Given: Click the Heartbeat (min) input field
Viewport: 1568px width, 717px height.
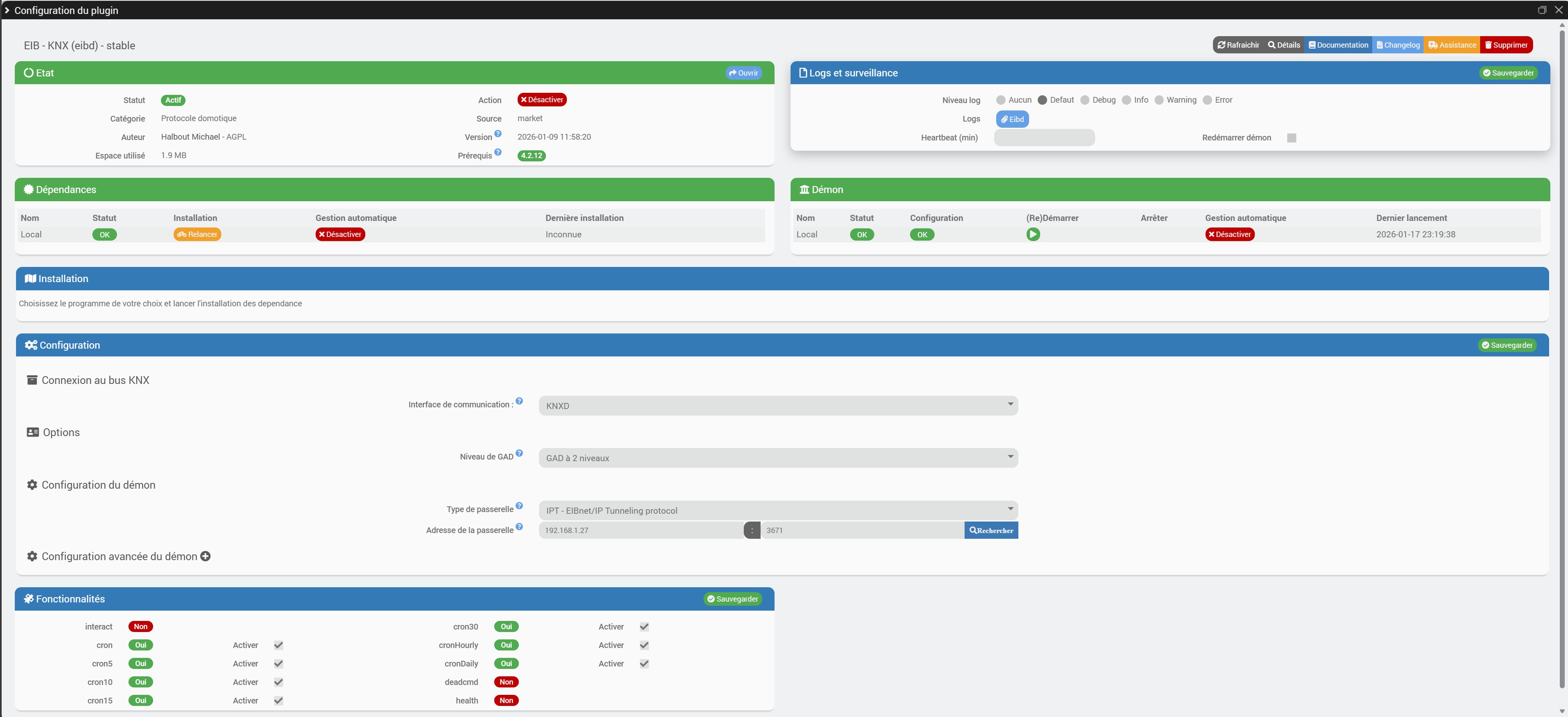Looking at the screenshot, I should pos(1044,138).
